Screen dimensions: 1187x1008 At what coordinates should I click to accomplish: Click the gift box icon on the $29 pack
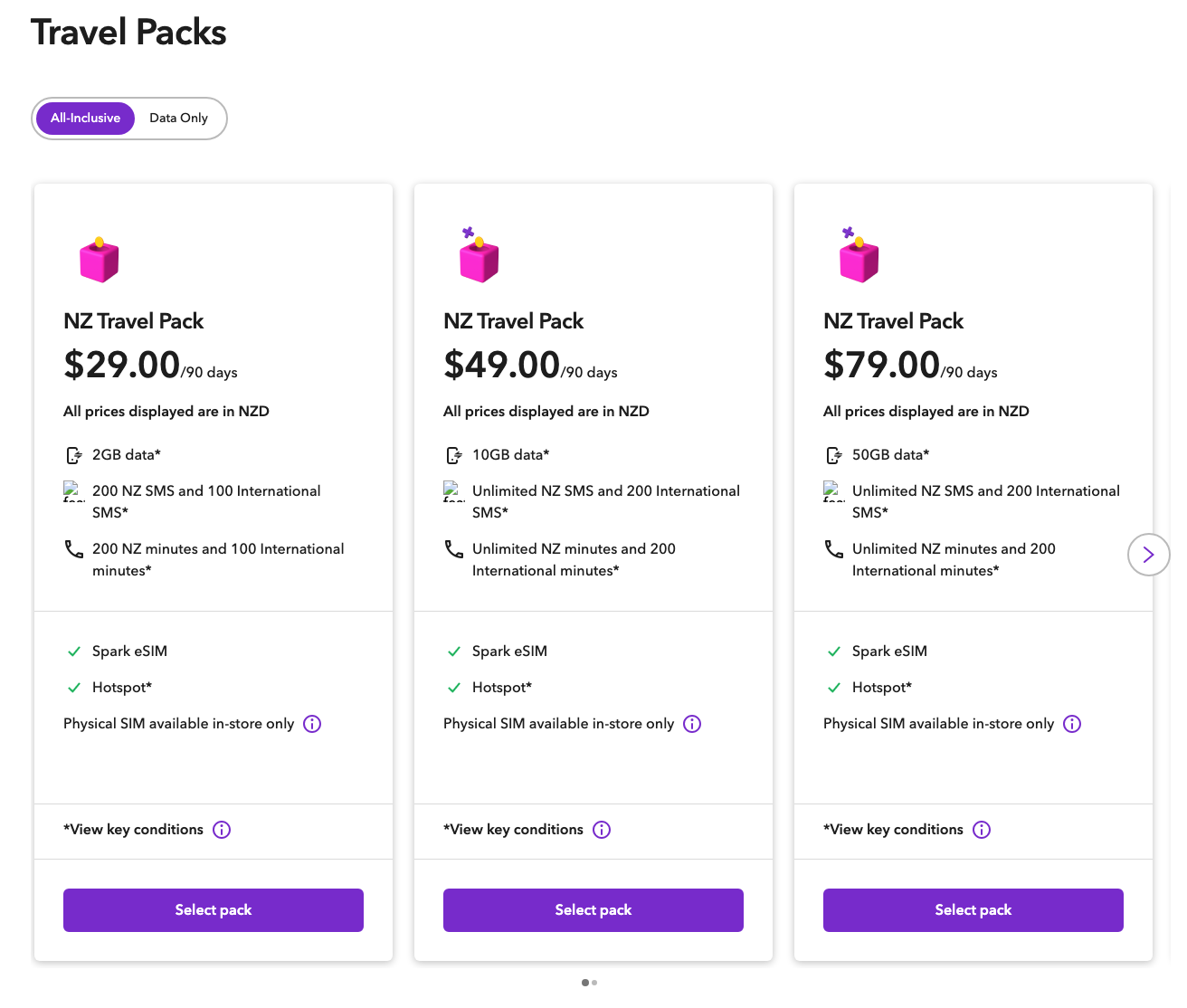(x=99, y=260)
